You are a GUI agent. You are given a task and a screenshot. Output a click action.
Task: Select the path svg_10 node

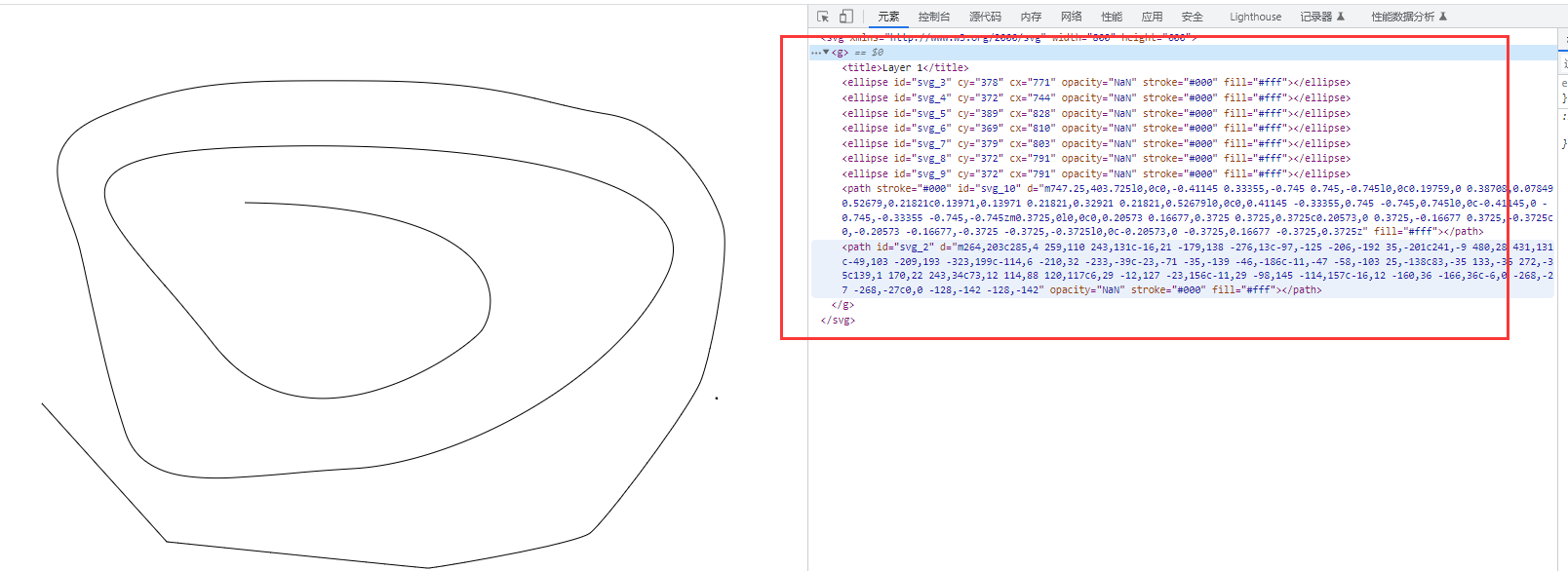1197,209
